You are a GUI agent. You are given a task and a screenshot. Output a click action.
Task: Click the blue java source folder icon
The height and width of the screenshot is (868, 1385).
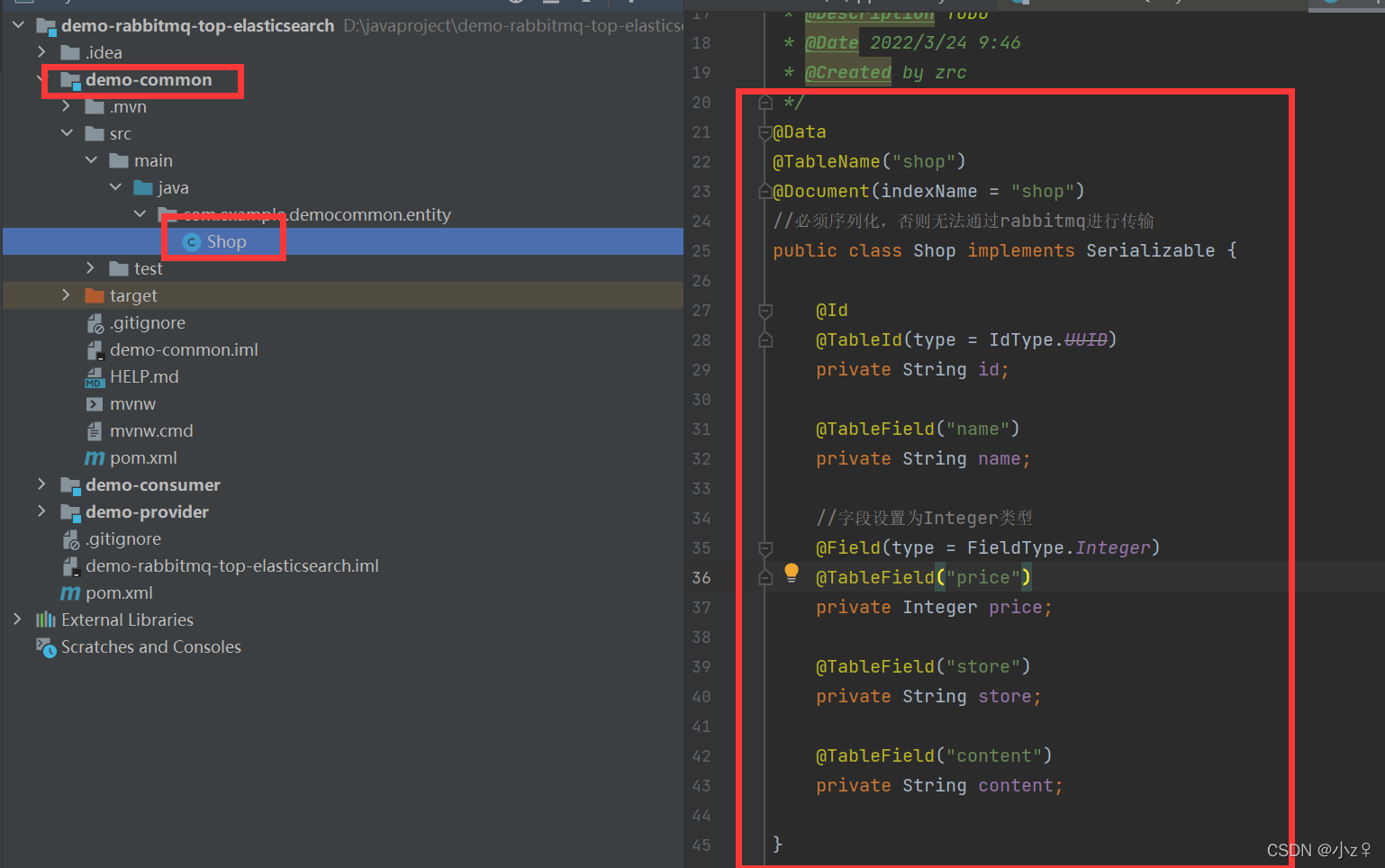pos(143,187)
